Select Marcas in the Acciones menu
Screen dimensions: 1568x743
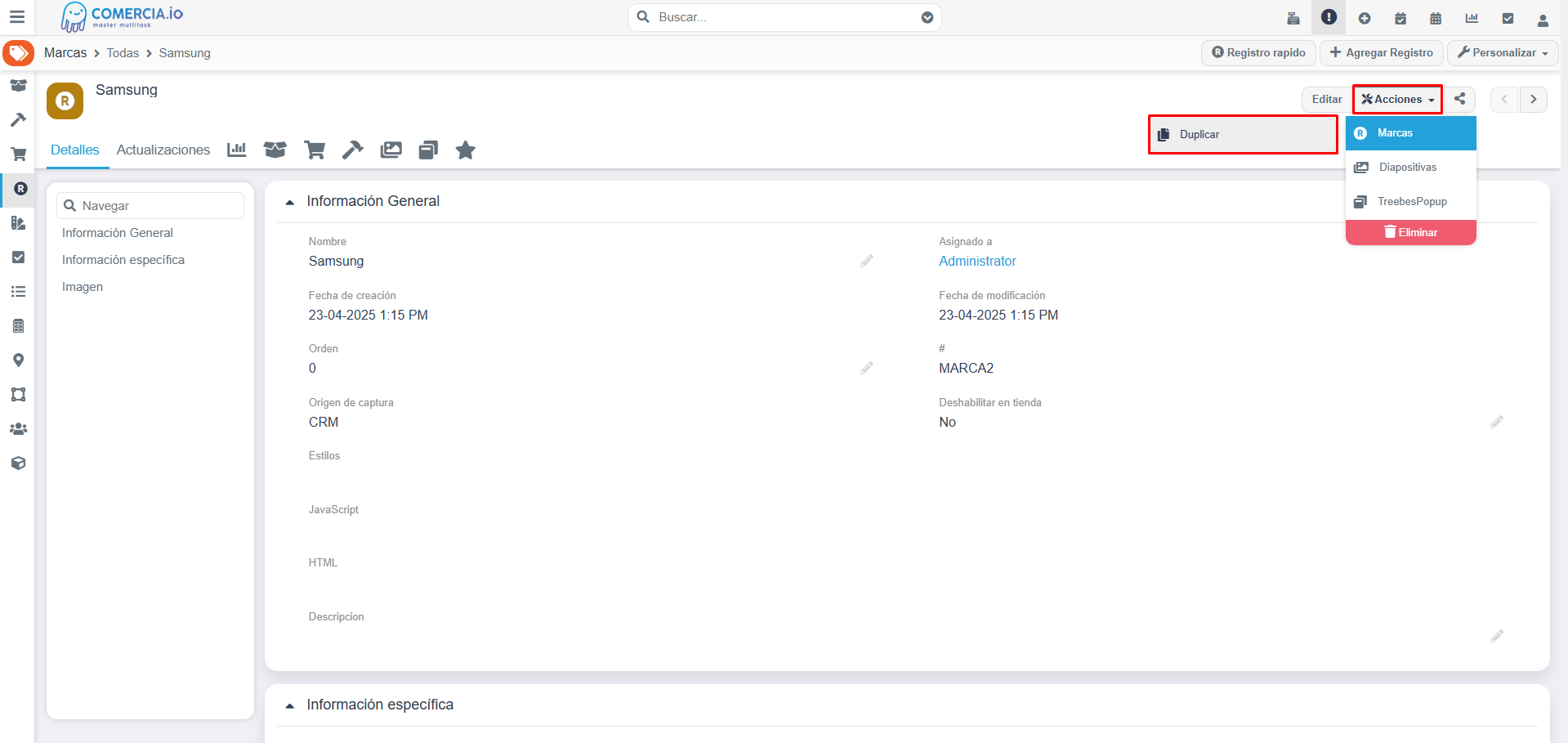[1411, 133]
